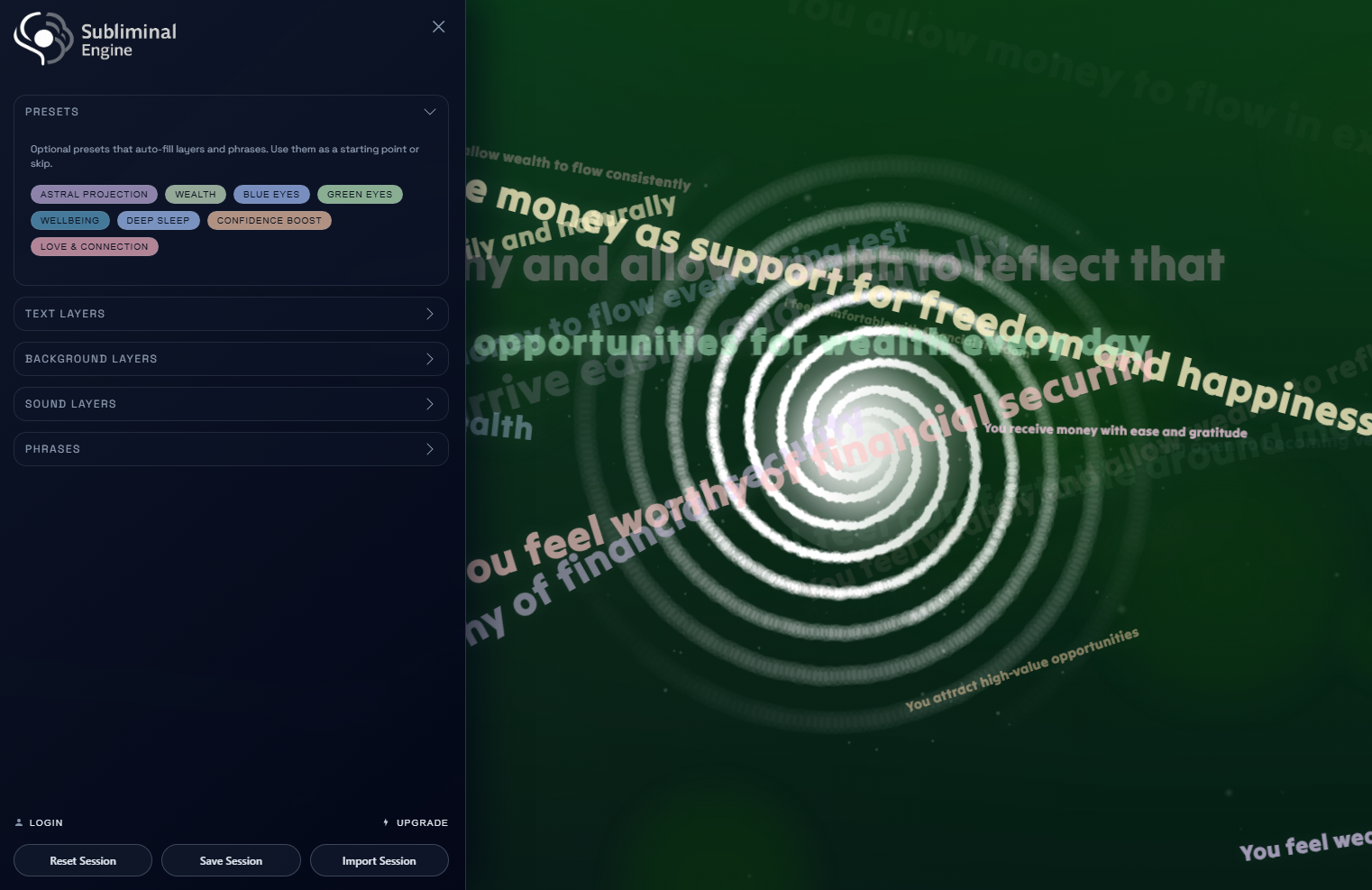Select the Green Eyes preset
Image resolution: width=1372 pixels, height=890 pixels.
pos(359,195)
